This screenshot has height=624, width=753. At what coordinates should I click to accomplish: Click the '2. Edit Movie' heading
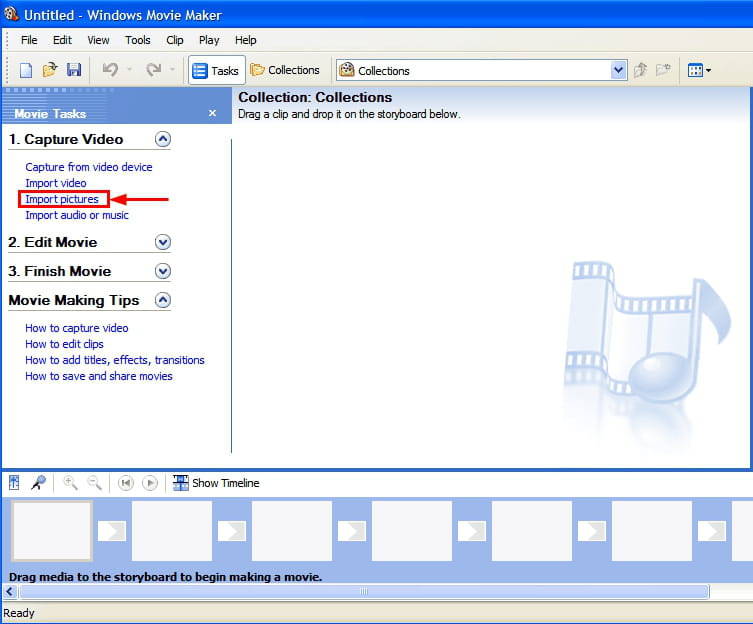pos(53,242)
